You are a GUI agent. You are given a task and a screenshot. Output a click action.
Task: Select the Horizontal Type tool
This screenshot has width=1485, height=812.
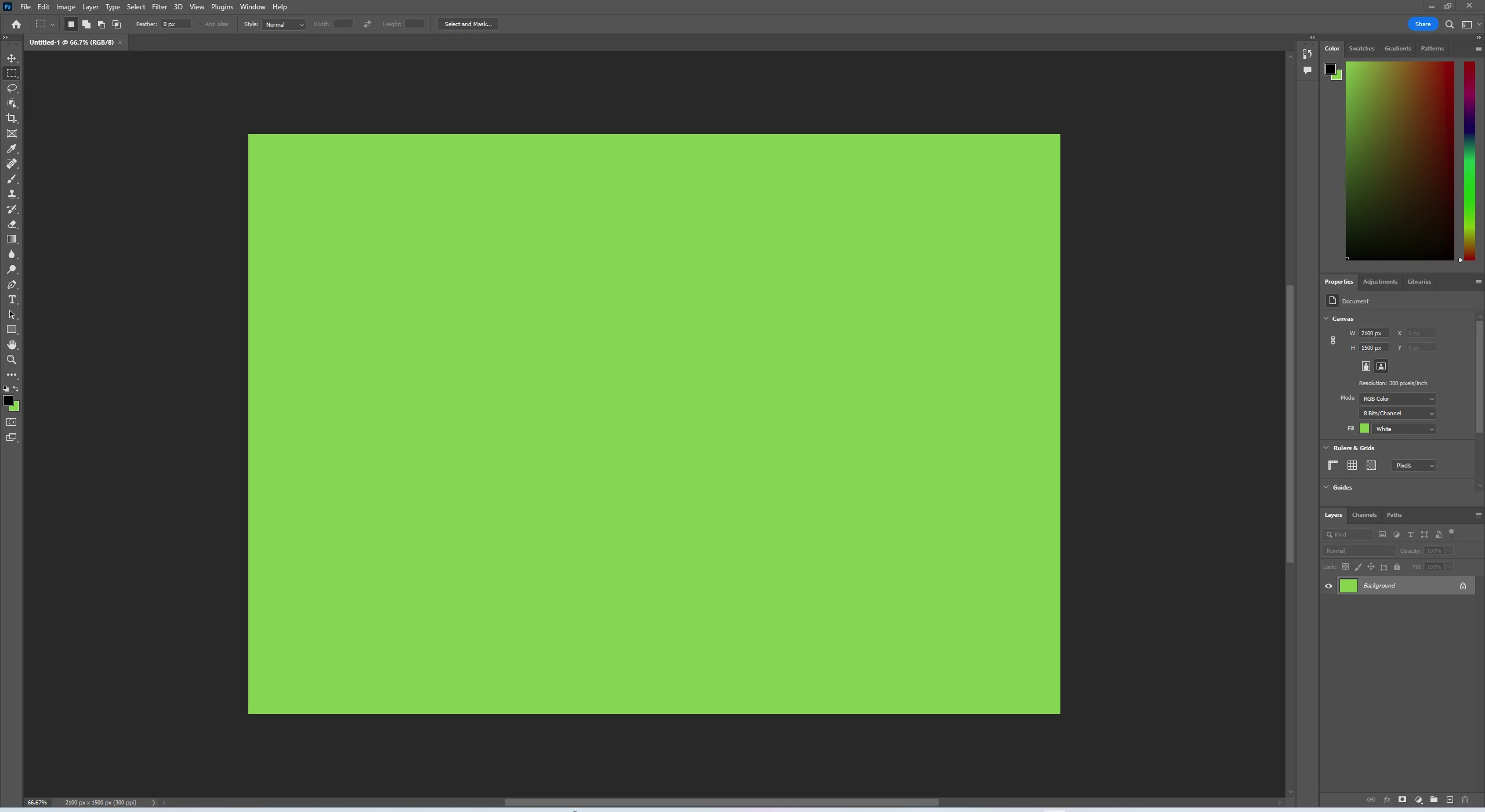click(x=12, y=300)
